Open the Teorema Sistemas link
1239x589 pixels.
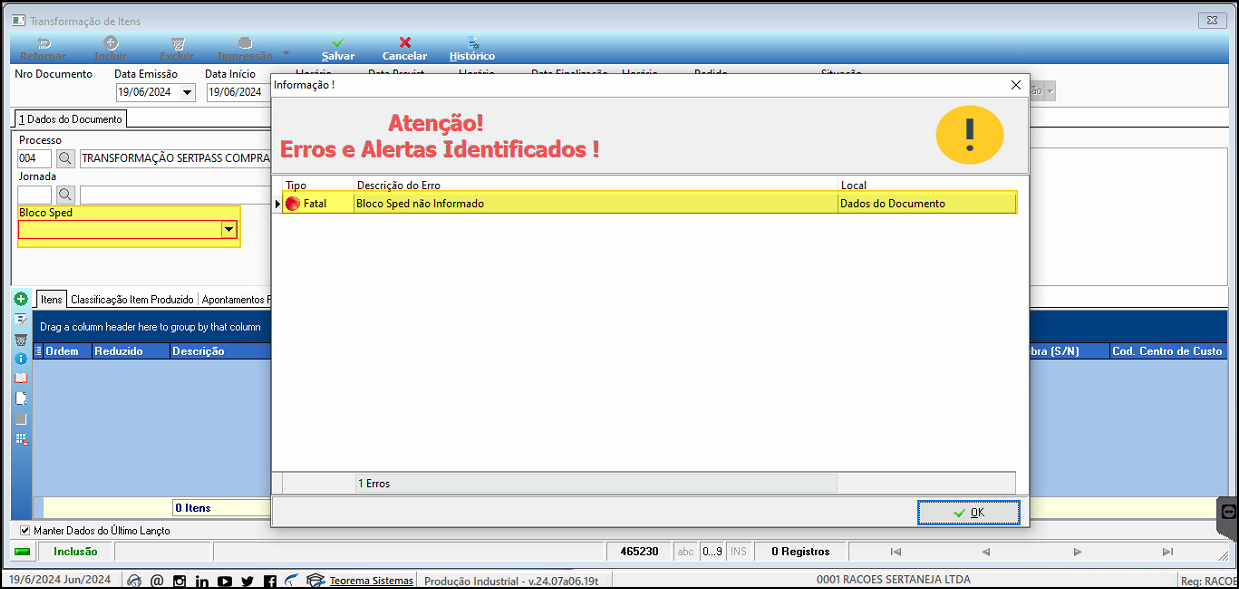(371, 580)
